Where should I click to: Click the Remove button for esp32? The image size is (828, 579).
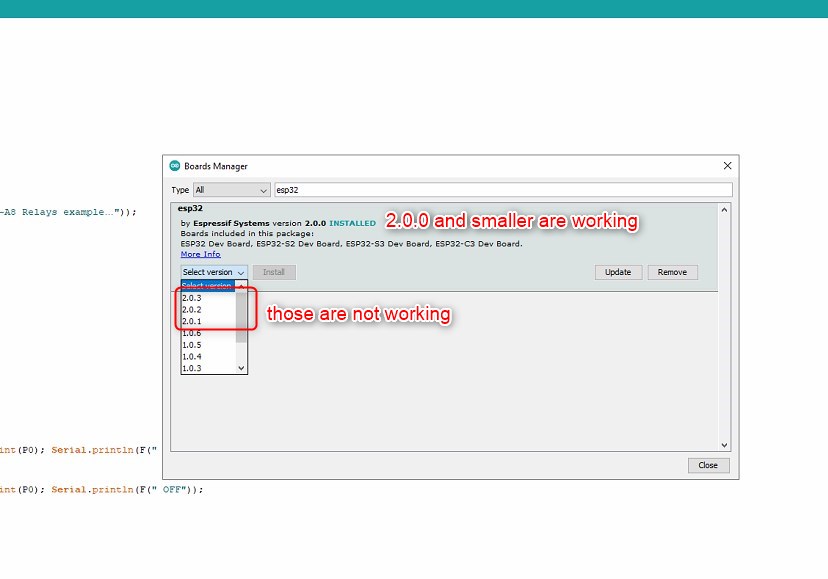point(672,272)
